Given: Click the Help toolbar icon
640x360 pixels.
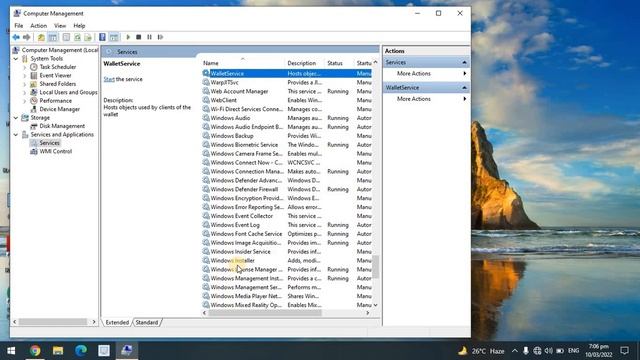Looking at the screenshot, I should [x=102, y=37].
